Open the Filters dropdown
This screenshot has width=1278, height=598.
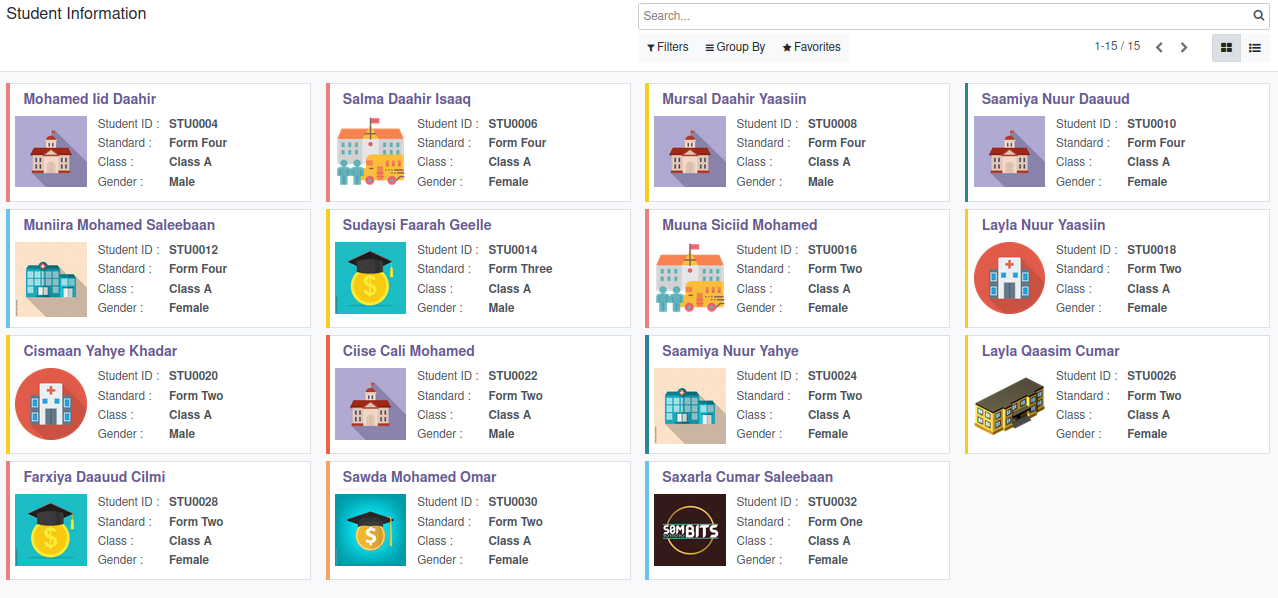pyautogui.click(x=668, y=47)
